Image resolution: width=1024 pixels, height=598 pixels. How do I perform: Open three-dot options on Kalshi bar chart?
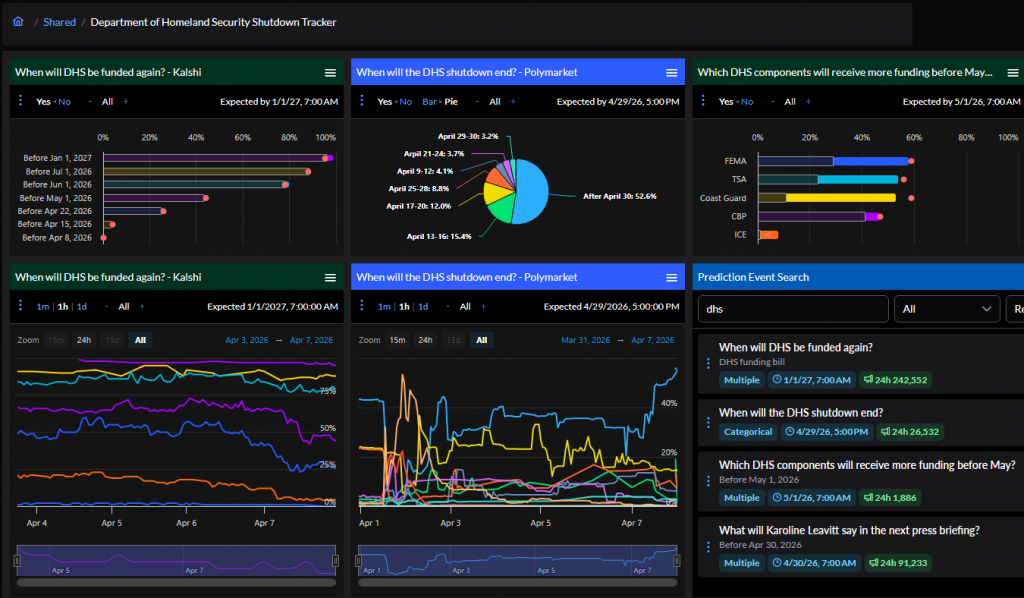(x=21, y=101)
